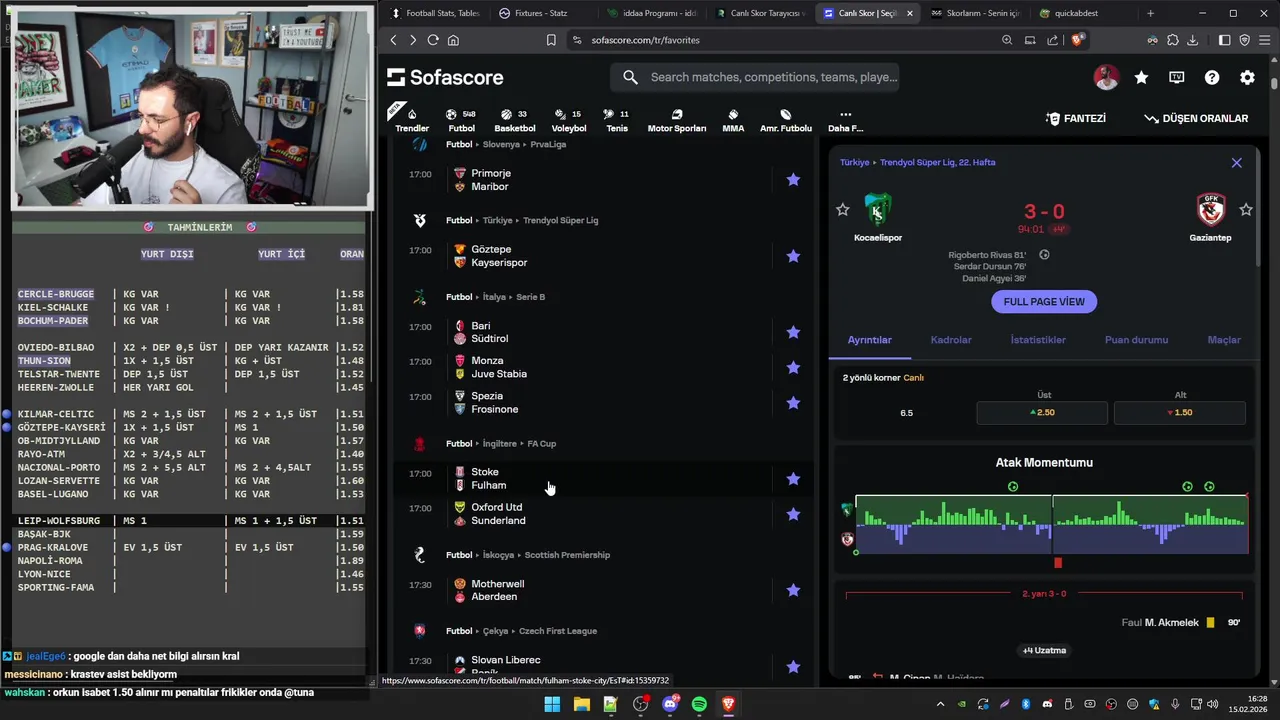This screenshot has height=720, width=1280.
Task: Click the FULL PAGE VIEW button
Action: (x=1044, y=301)
